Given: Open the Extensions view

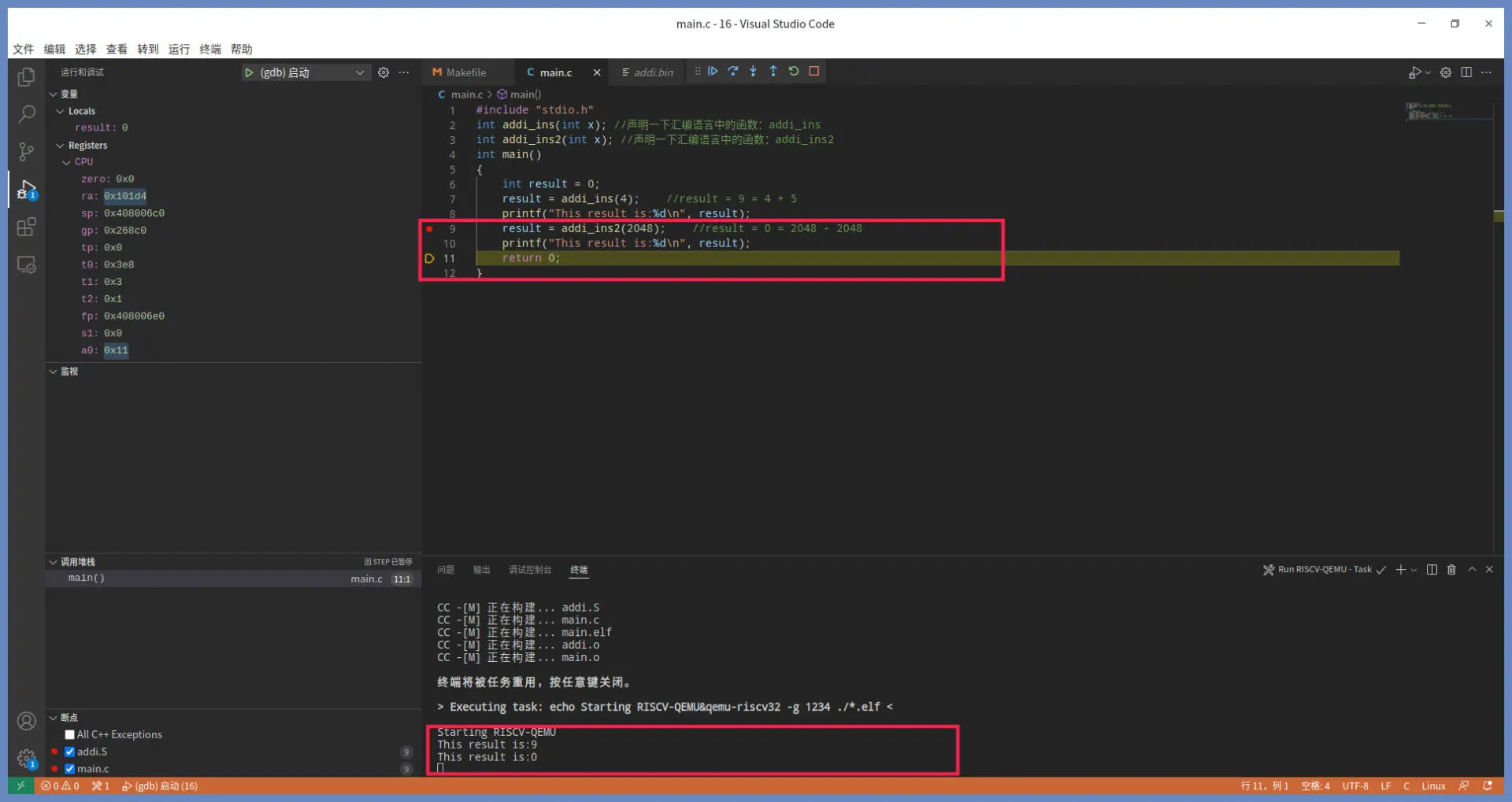Looking at the screenshot, I should [26, 227].
